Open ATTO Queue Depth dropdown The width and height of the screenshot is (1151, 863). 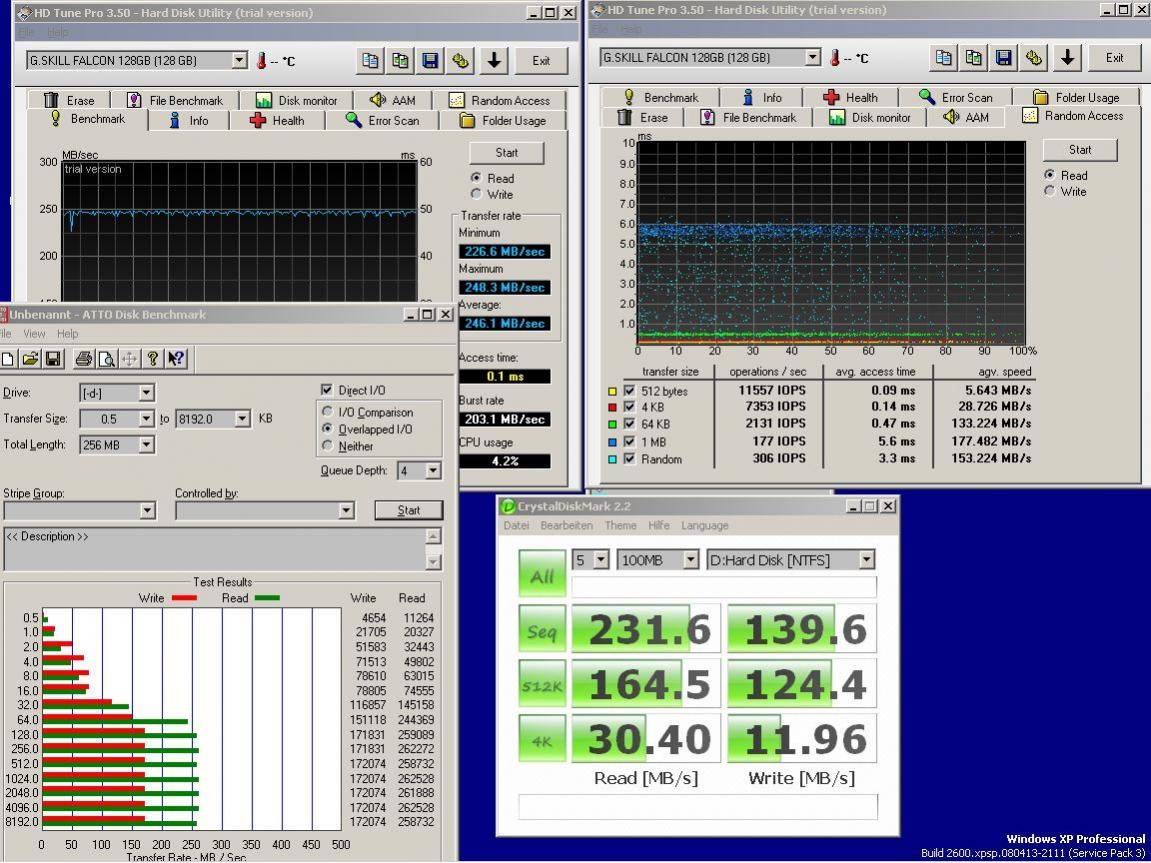click(x=434, y=470)
